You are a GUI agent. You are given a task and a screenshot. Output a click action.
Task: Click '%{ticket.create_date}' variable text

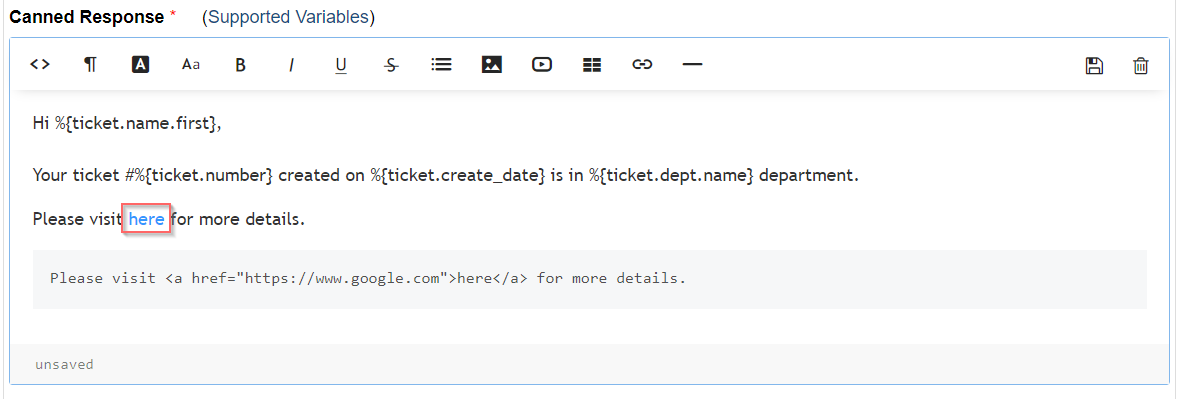pos(457,176)
